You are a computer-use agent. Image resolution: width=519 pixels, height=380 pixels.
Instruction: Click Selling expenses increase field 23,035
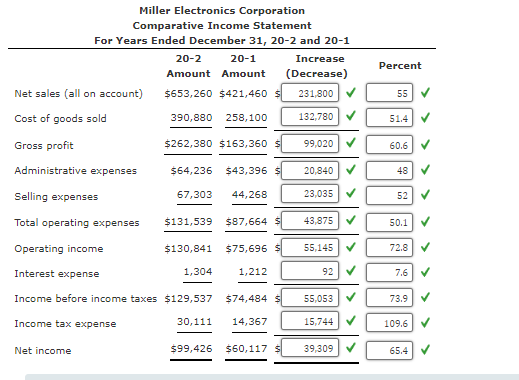click(310, 193)
